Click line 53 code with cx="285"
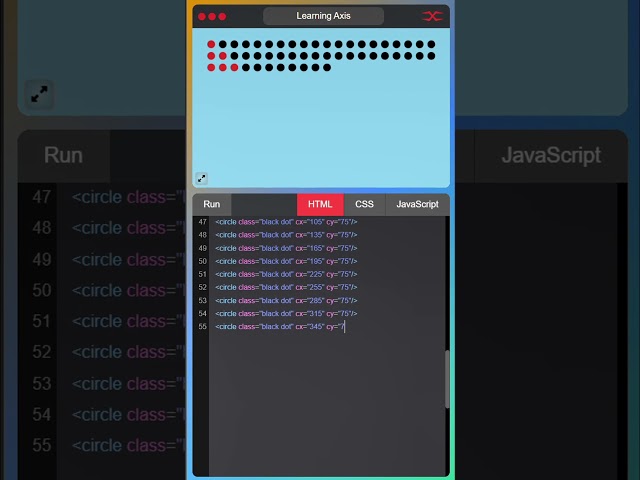Viewport: 640px width, 480px height. coord(286,300)
